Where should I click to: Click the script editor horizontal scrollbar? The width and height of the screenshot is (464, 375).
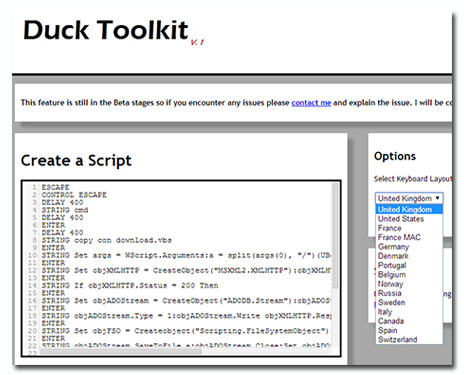pos(121,351)
